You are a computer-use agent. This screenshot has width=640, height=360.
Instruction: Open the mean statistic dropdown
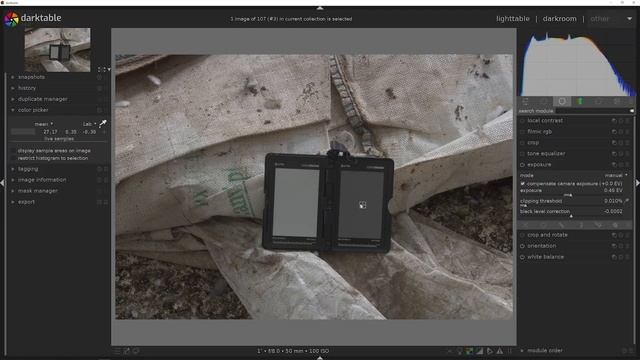[x=44, y=124]
